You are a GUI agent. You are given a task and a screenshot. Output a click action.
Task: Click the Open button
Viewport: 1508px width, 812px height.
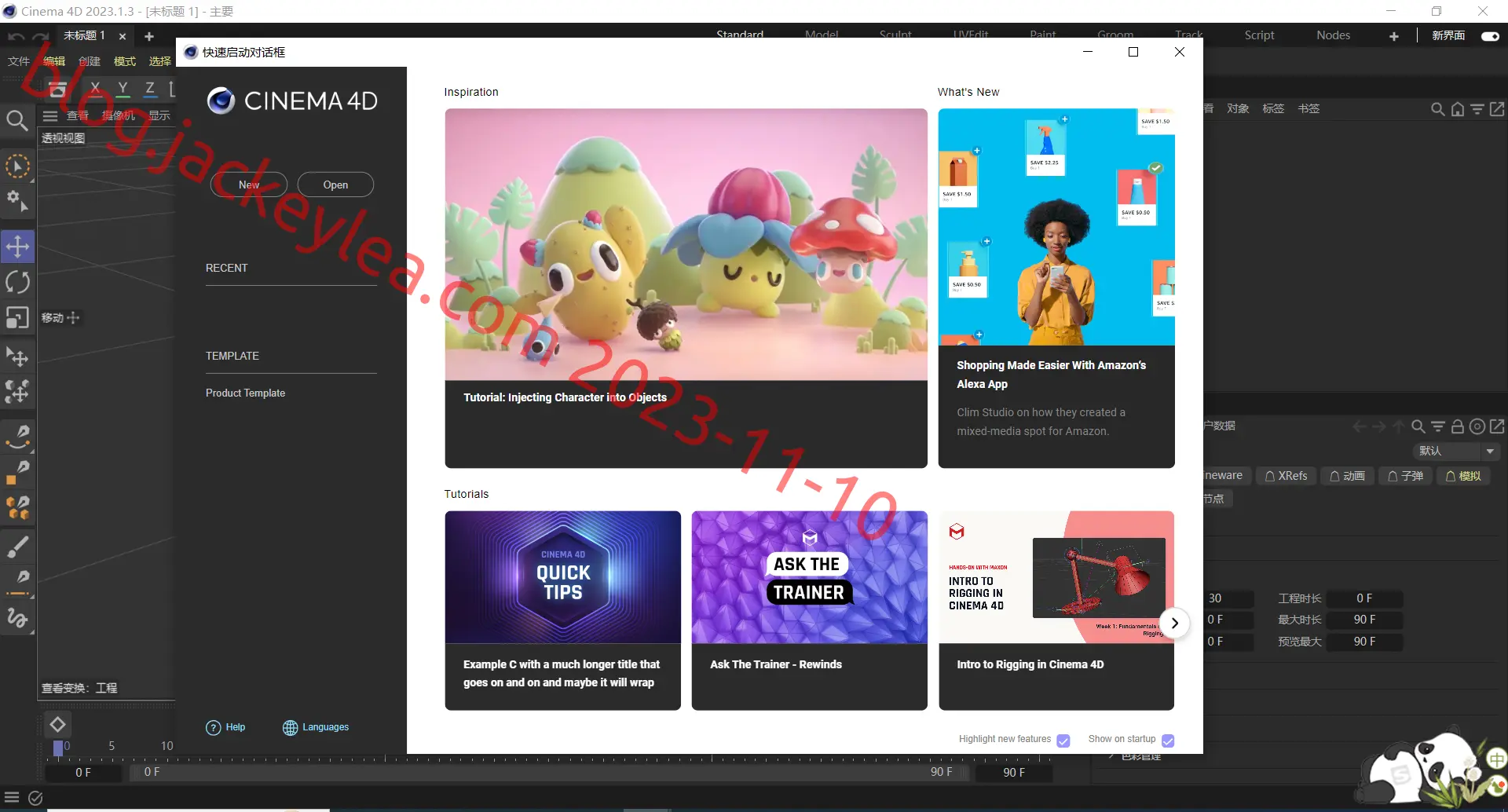click(335, 185)
